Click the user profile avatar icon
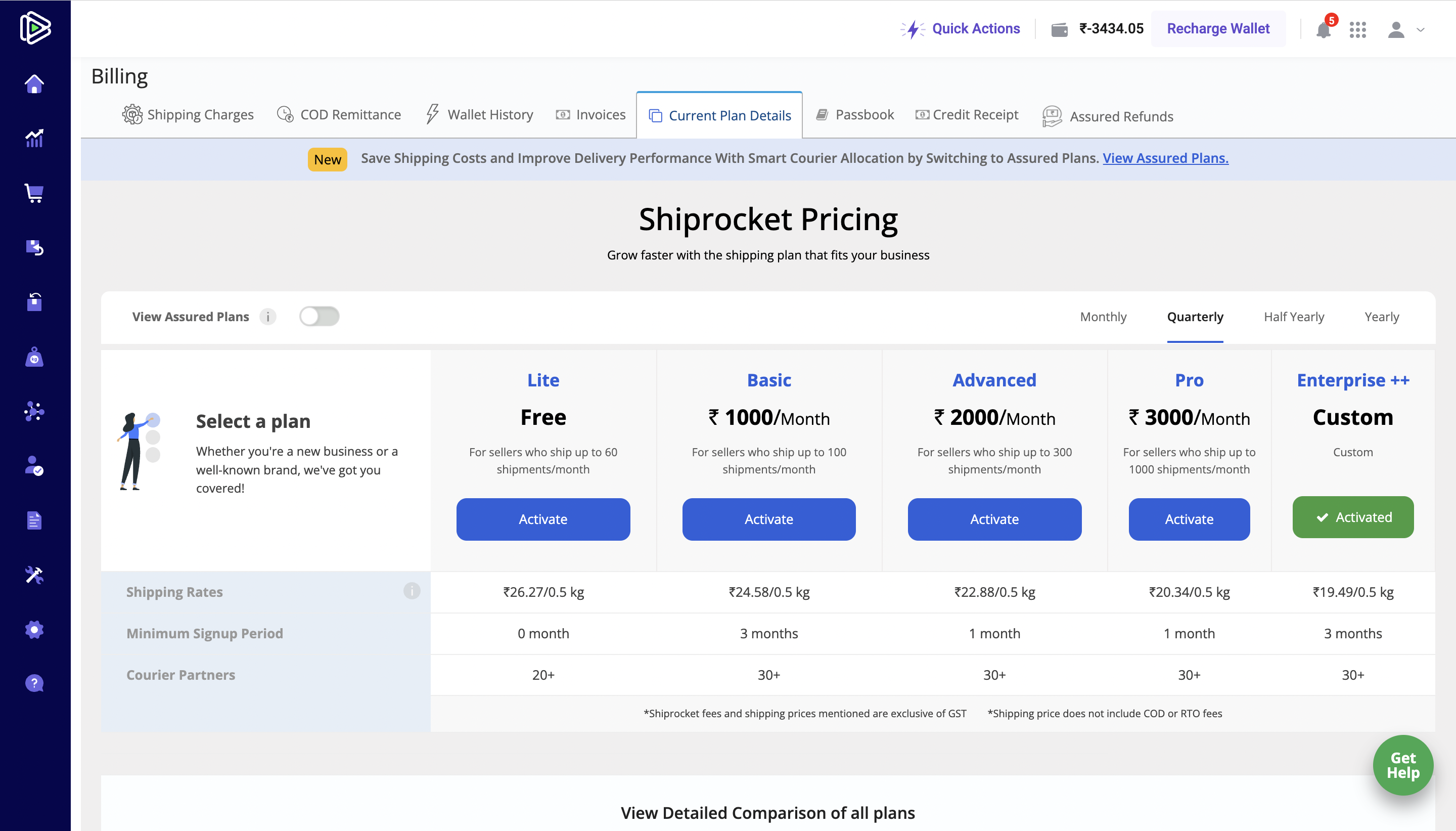The image size is (1456, 831). pos(1395,30)
